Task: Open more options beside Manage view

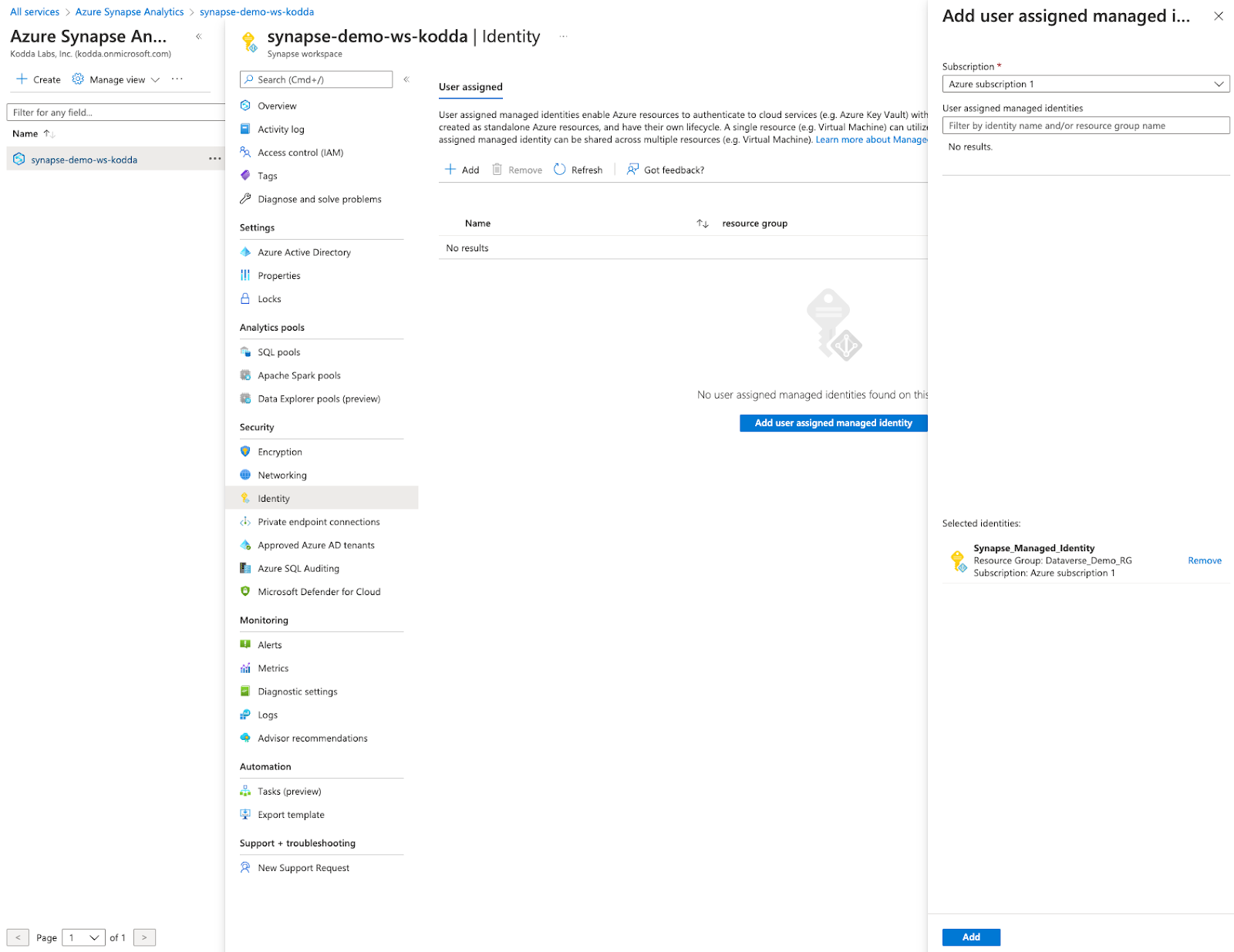Action: 177,79
